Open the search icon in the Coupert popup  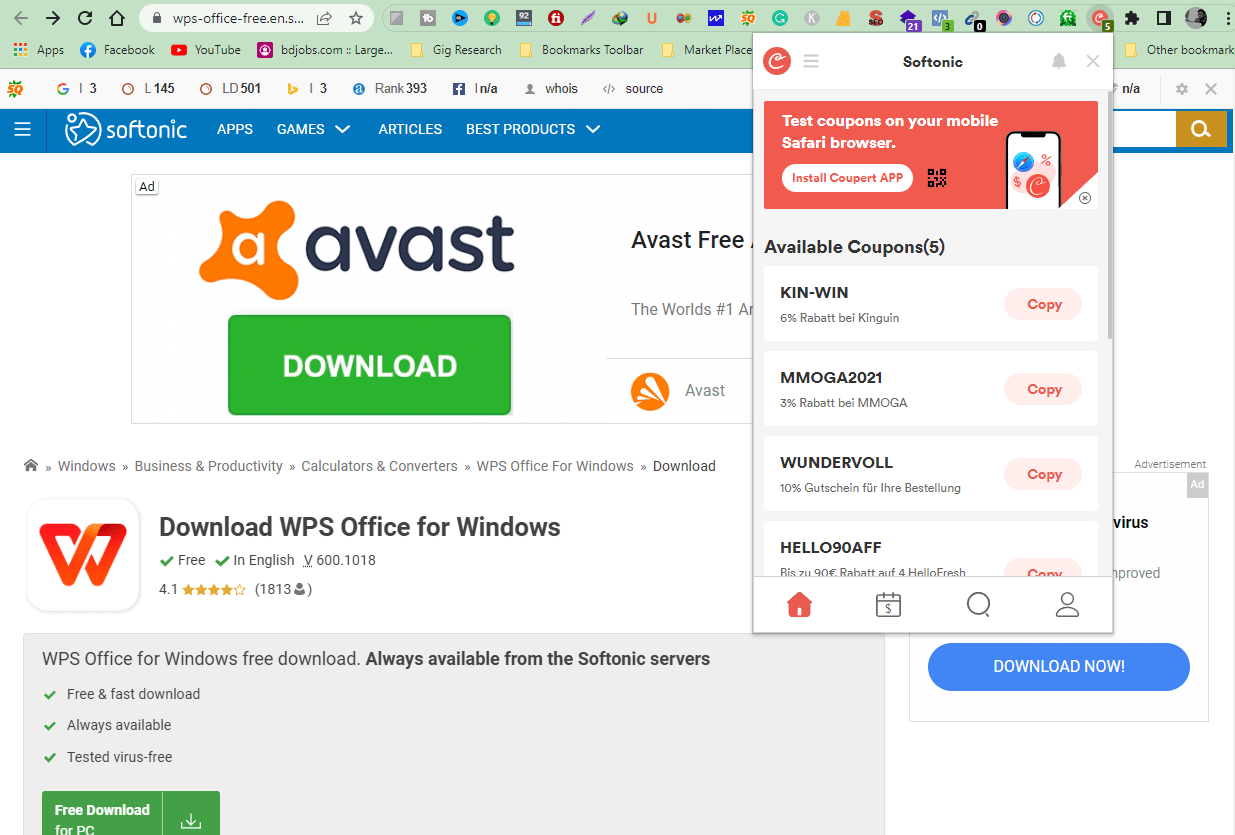978,604
